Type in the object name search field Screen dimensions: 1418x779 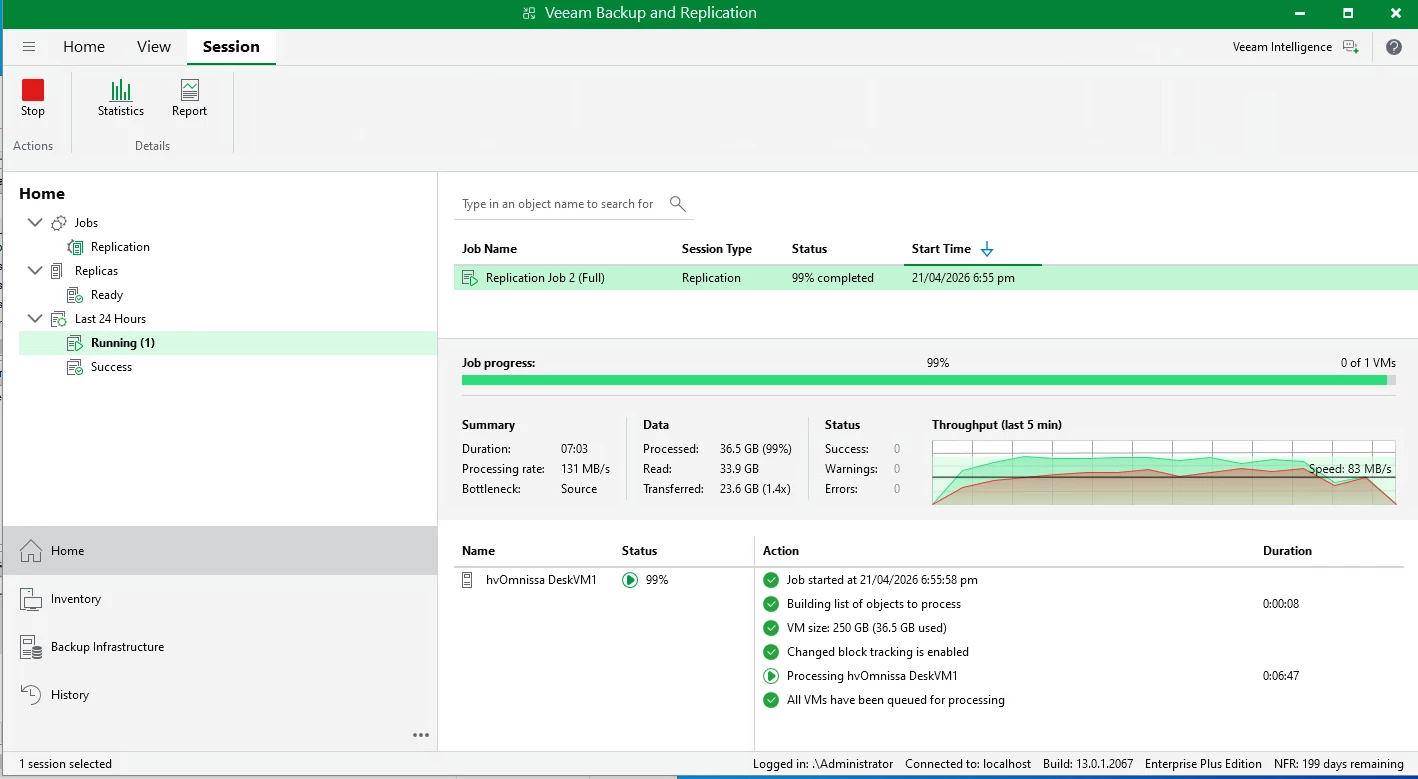coord(558,204)
